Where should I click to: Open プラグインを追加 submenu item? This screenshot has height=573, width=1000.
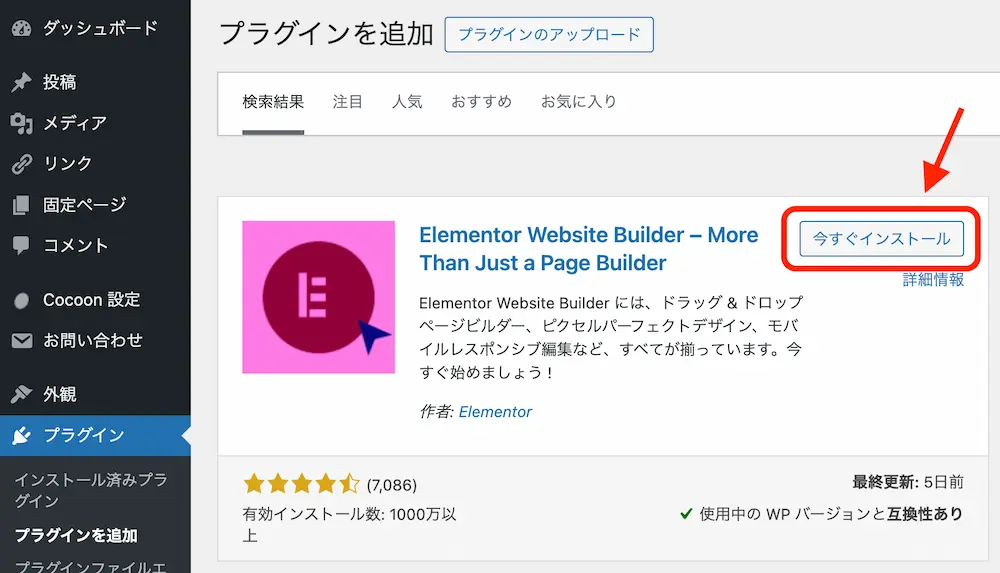click(x=76, y=535)
